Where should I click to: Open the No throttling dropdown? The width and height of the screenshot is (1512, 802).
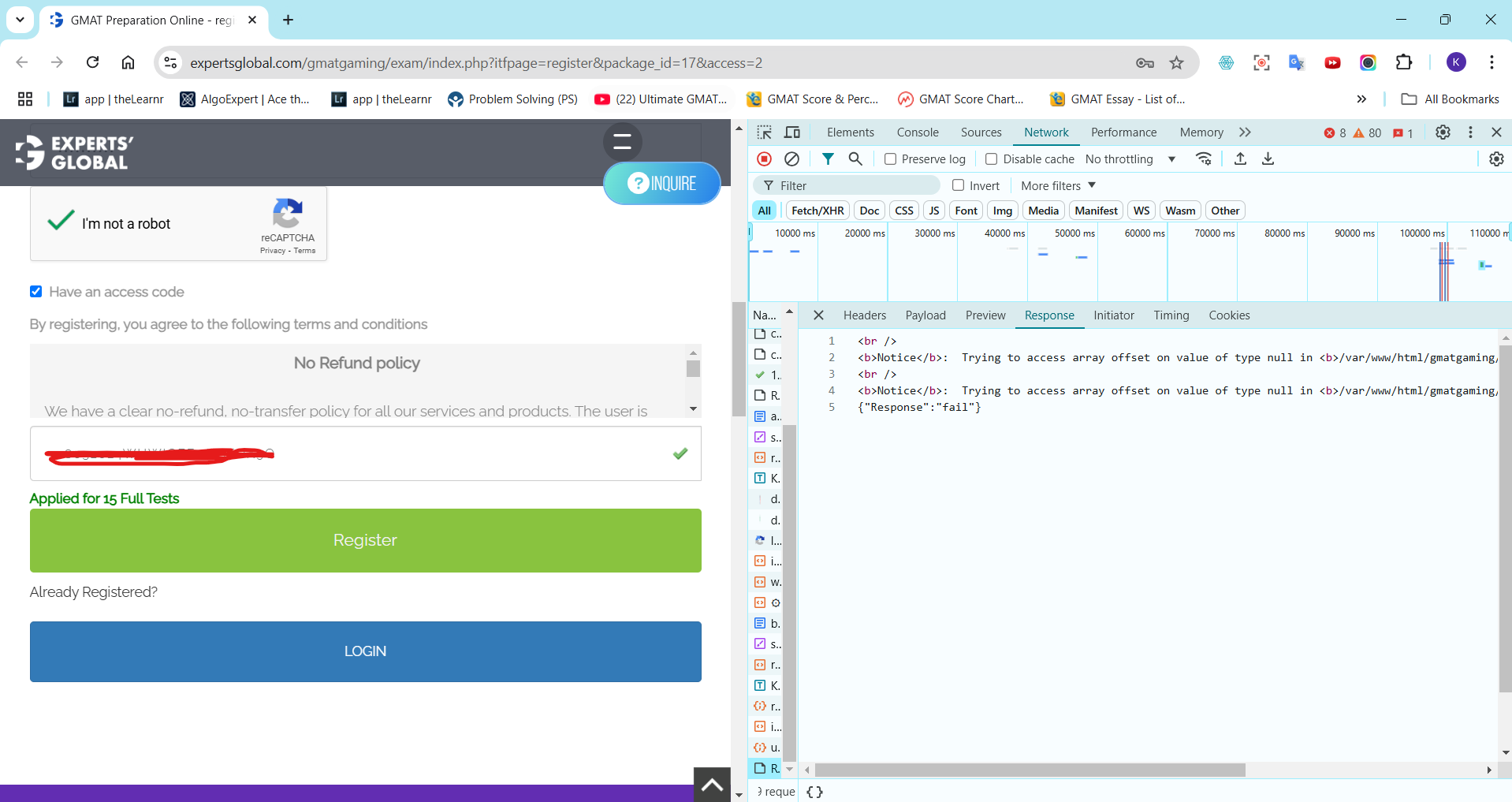point(1130,159)
